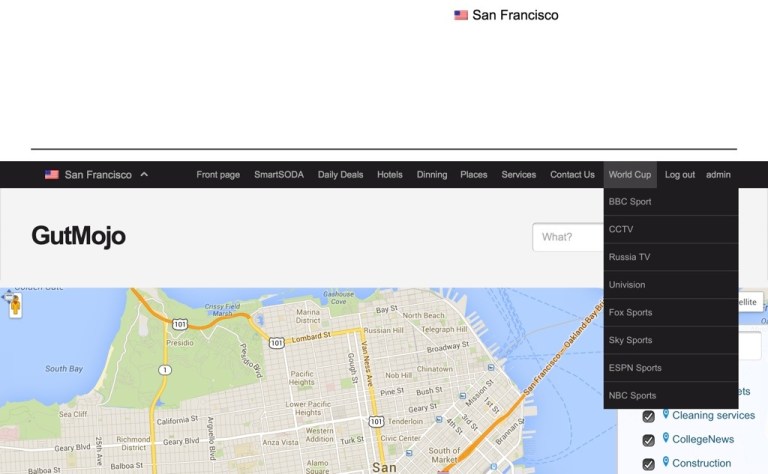Select Univision from the dropdown list

point(627,285)
